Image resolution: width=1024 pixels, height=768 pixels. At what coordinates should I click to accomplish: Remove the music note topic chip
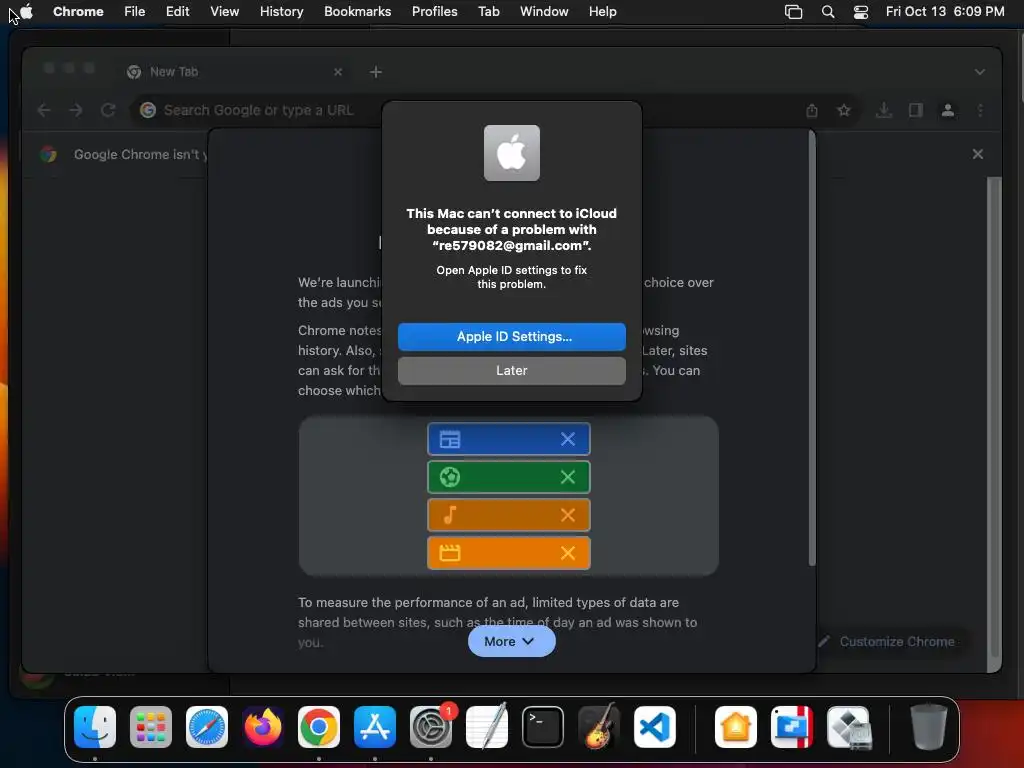568,515
